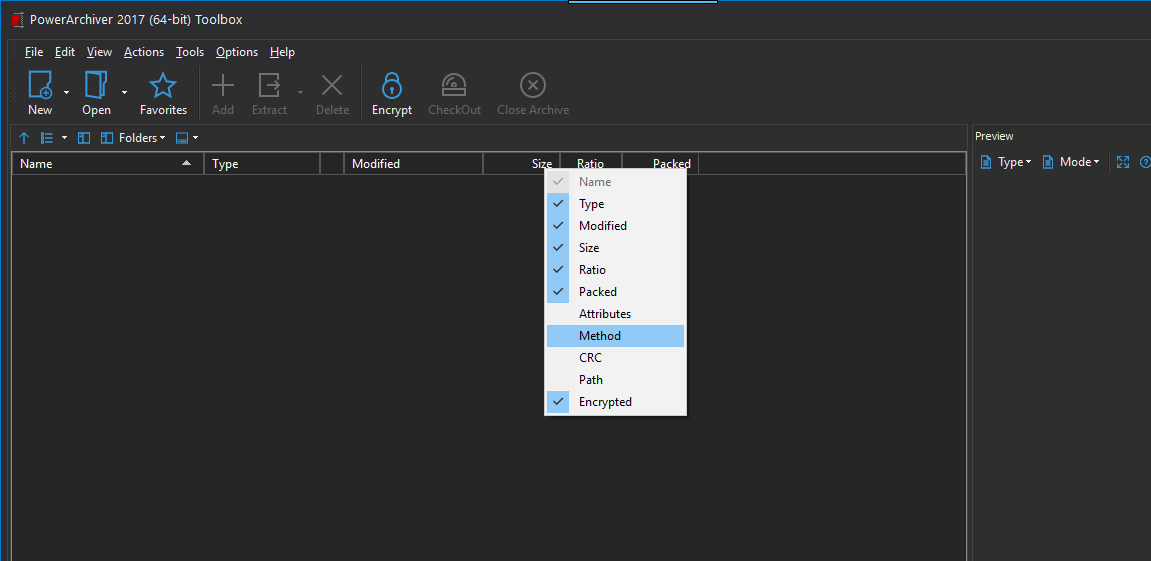Sort by the Type column header
The width and height of the screenshot is (1151, 561).
pos(262,164)
